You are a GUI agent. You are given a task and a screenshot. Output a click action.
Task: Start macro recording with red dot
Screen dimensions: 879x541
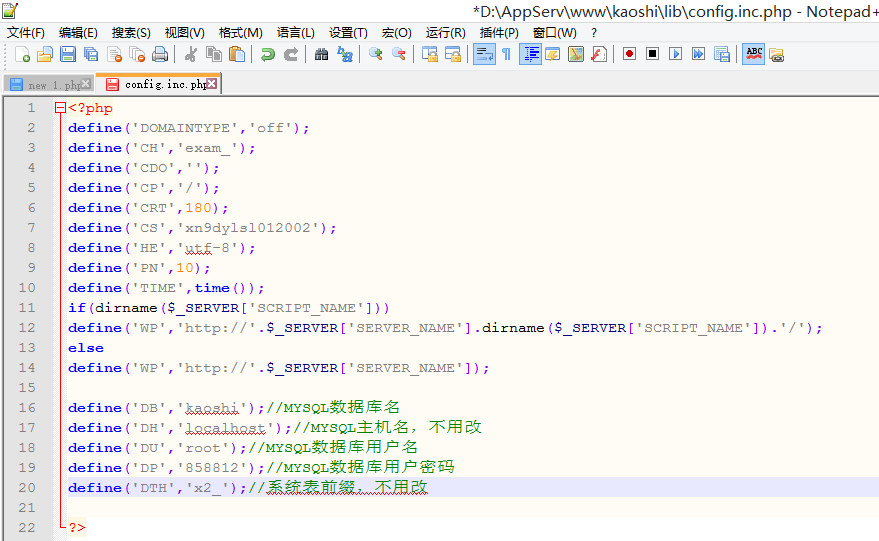(629, 54)
